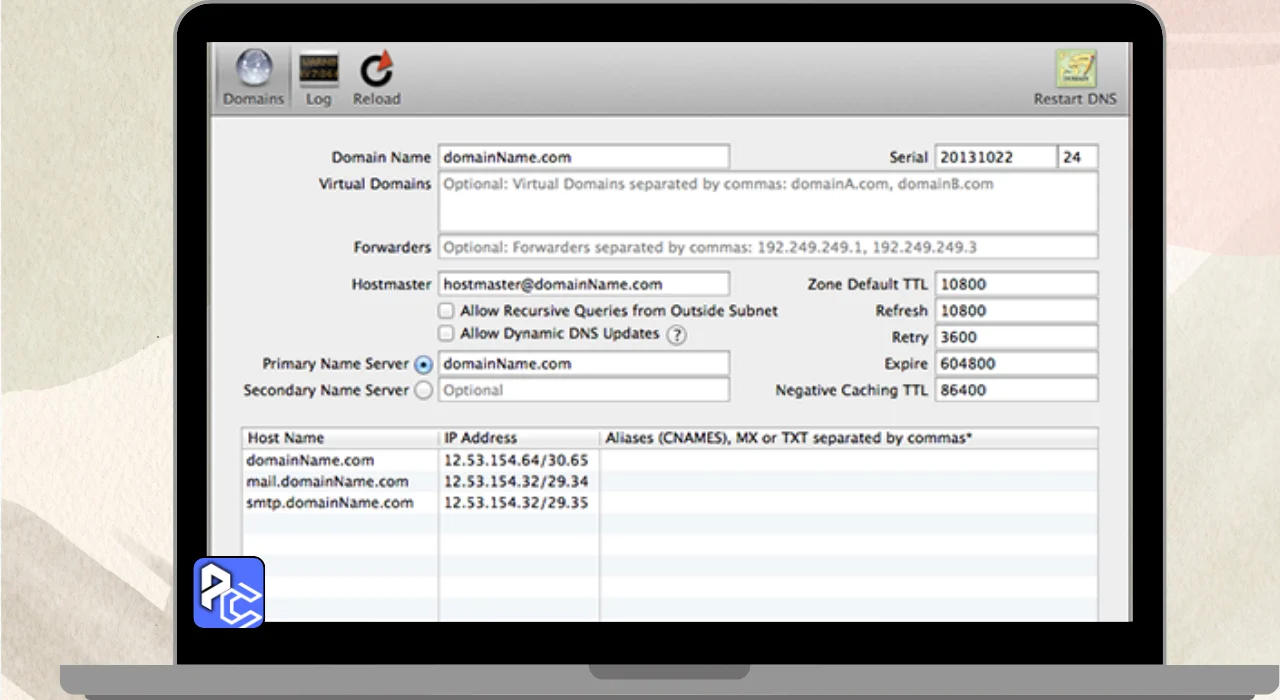Open the Domains toolbar icon
The width and height of the screenshot is (1280, 700).
[253, 70]
